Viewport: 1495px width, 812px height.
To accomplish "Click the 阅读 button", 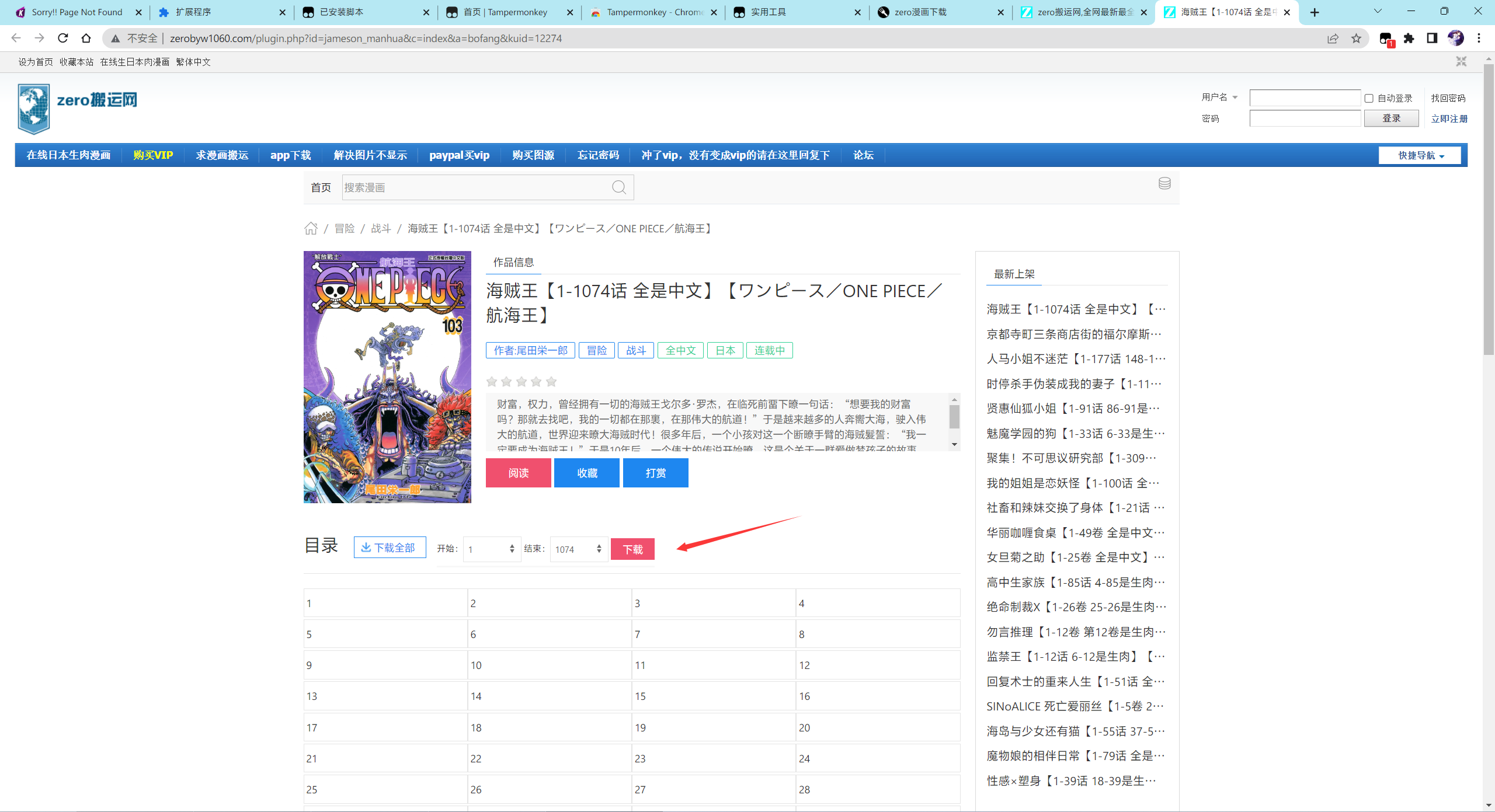I will pos(518,473).
